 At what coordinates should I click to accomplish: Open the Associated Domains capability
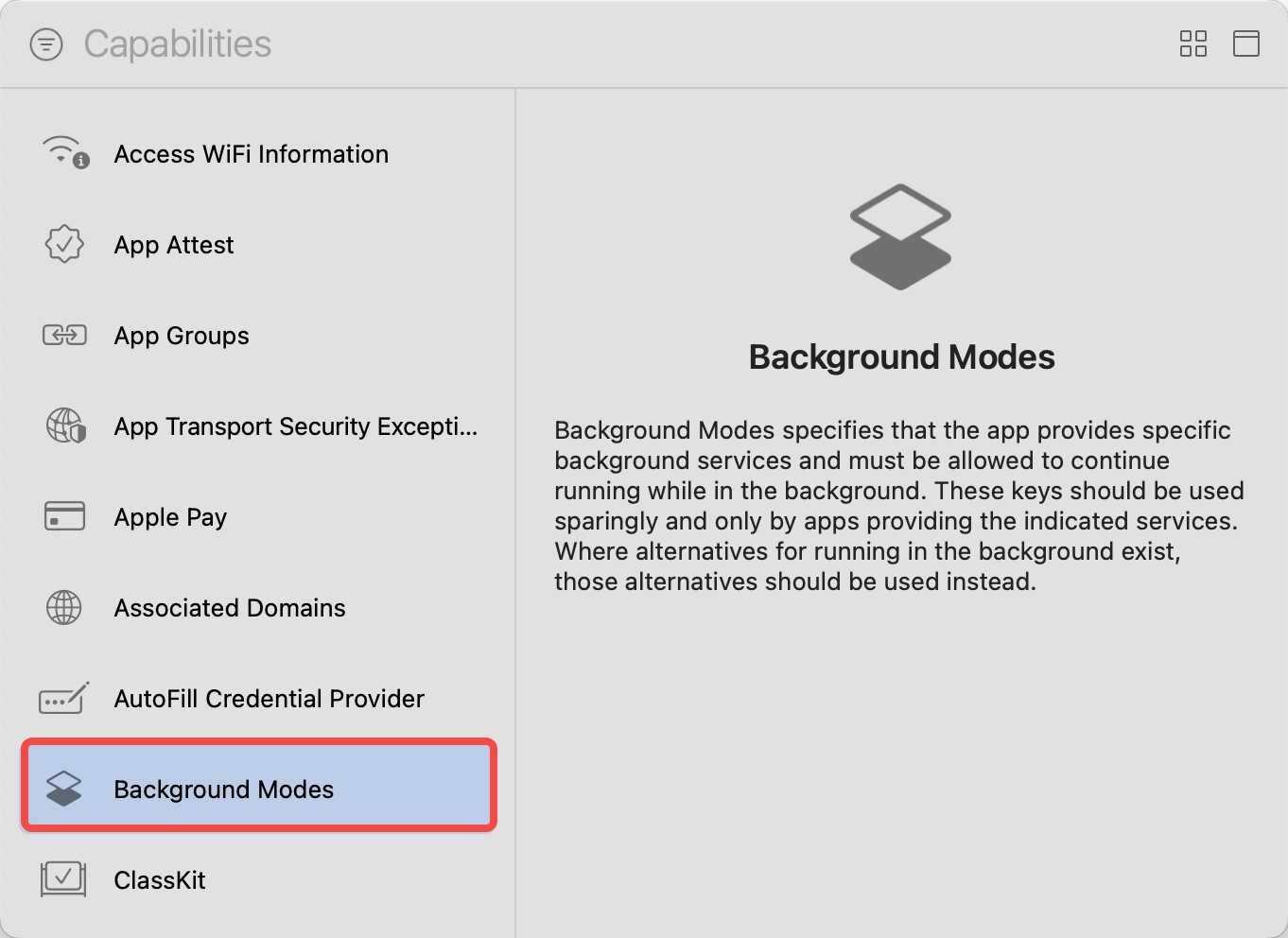(230, 608)
